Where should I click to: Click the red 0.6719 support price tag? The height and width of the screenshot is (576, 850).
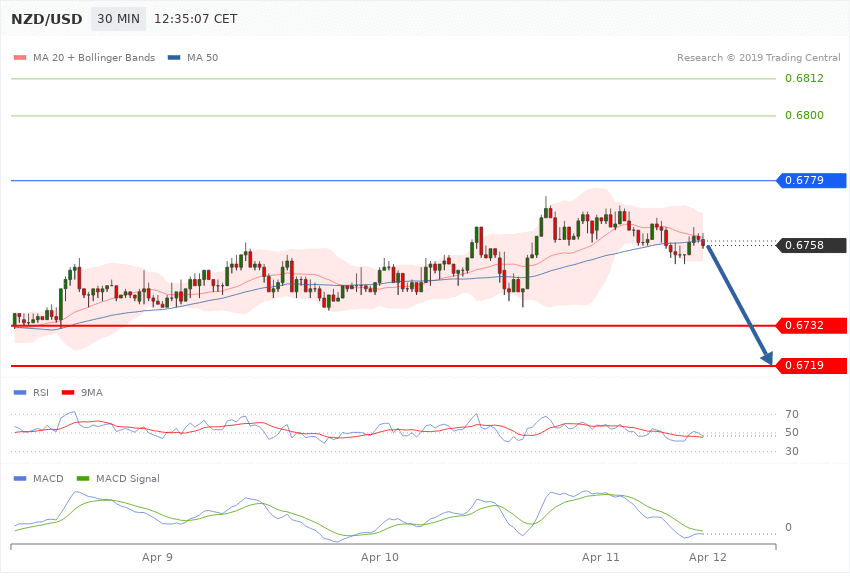click(x=811, y=365)
